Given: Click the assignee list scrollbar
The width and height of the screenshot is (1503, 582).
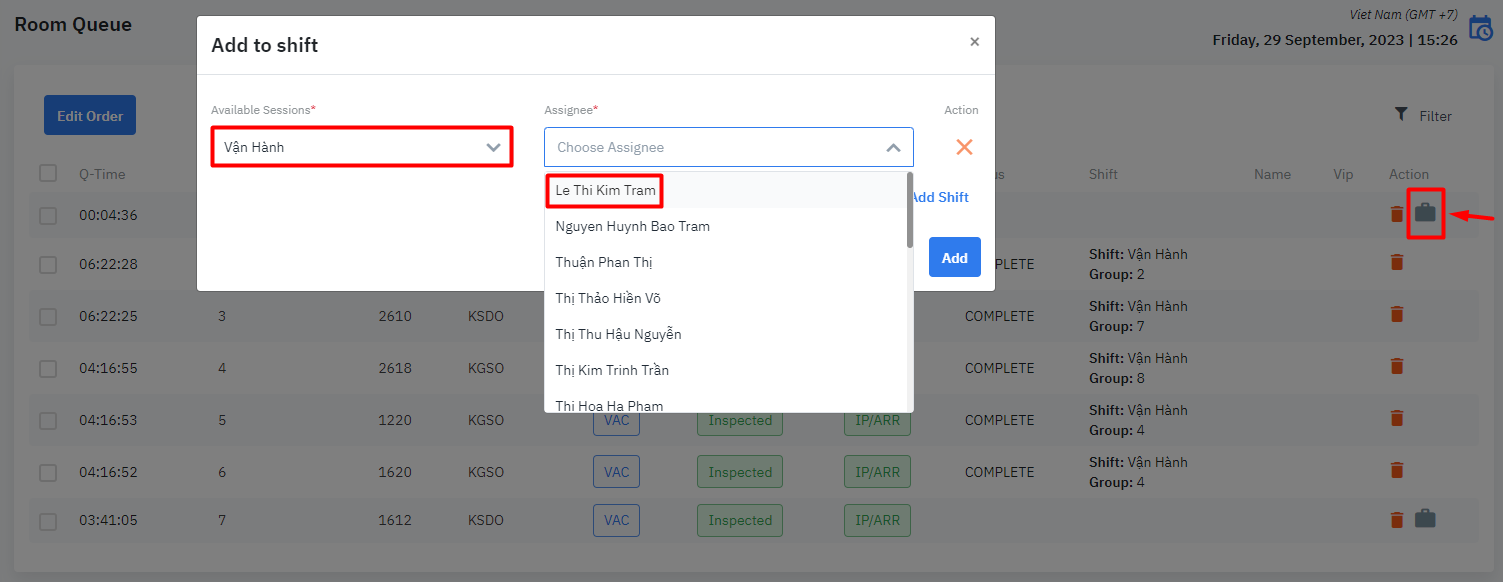Looking at the screenshot, I should (909, 212).
